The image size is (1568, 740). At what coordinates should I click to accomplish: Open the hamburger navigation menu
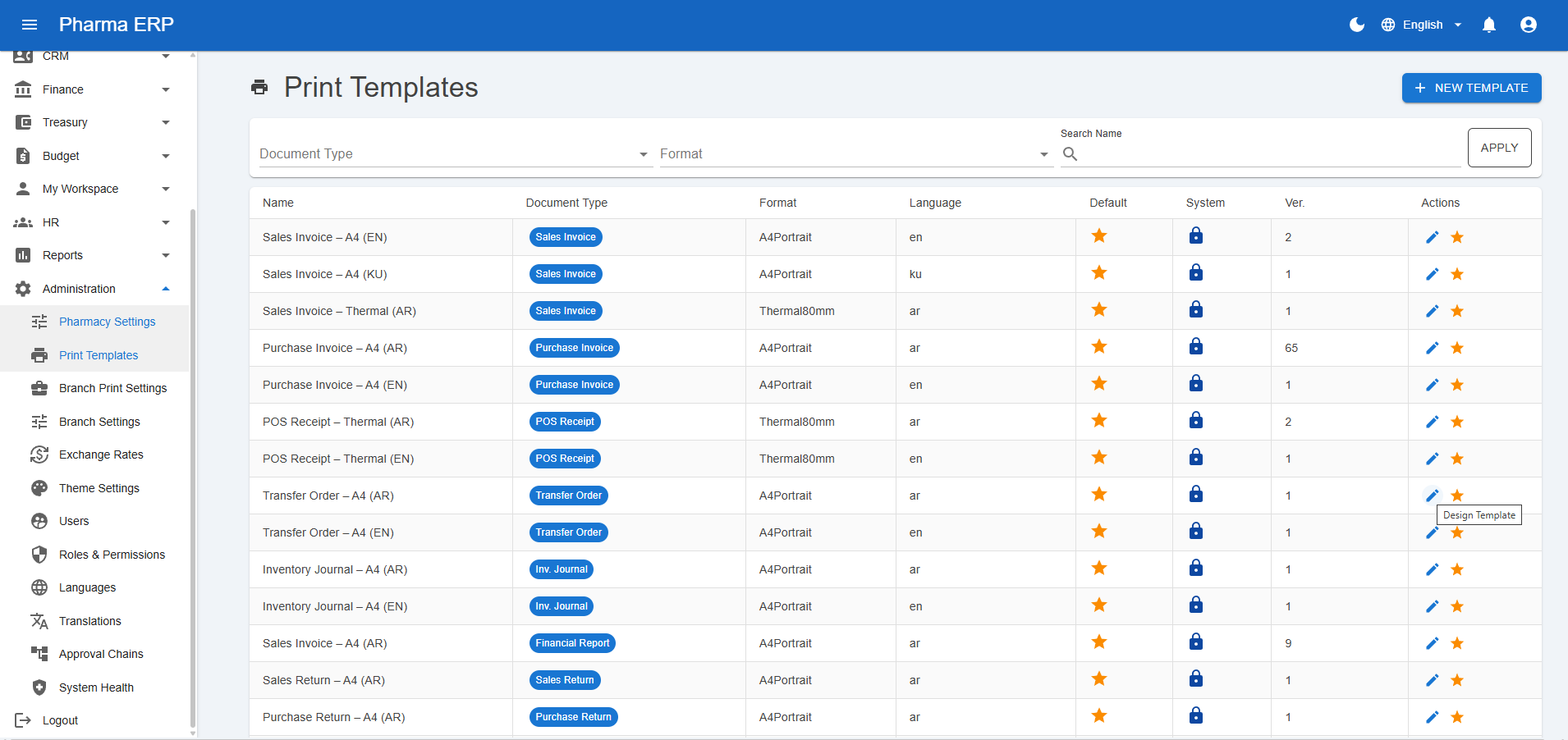pyautogui.click(x=30, y=25)
